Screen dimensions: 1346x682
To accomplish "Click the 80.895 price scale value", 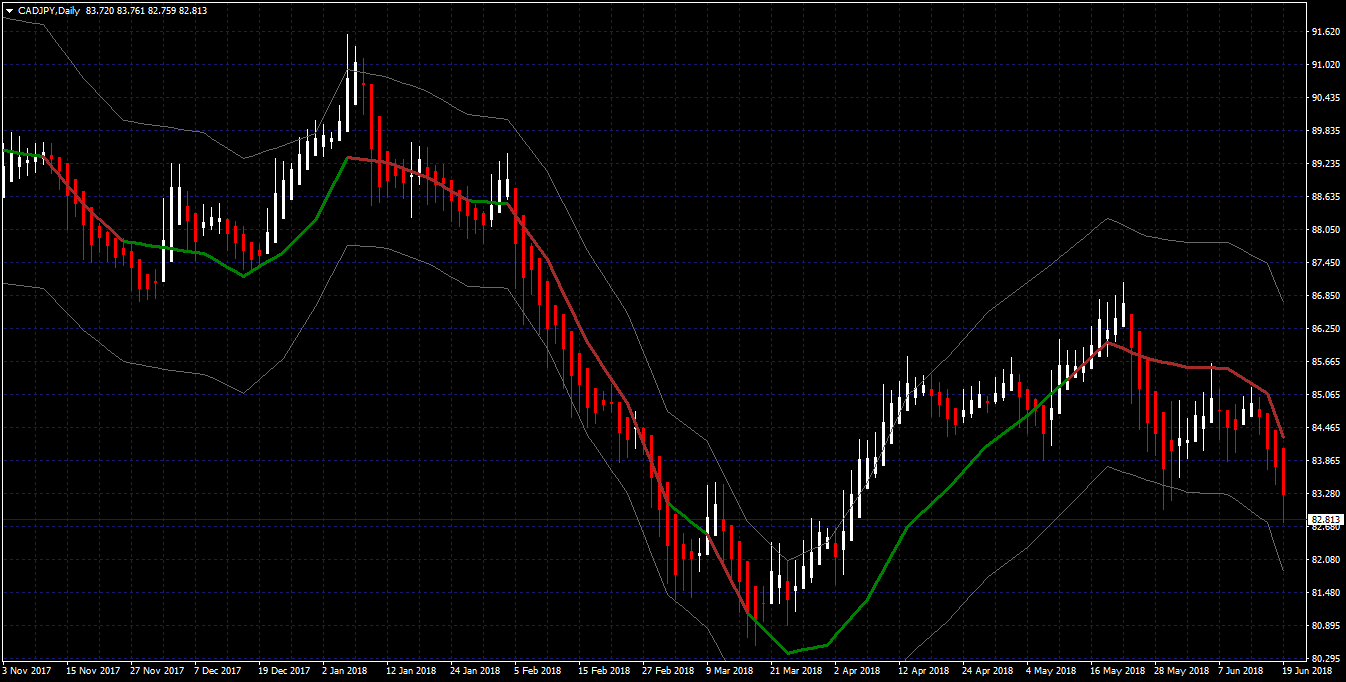I will click(1325, 626).
